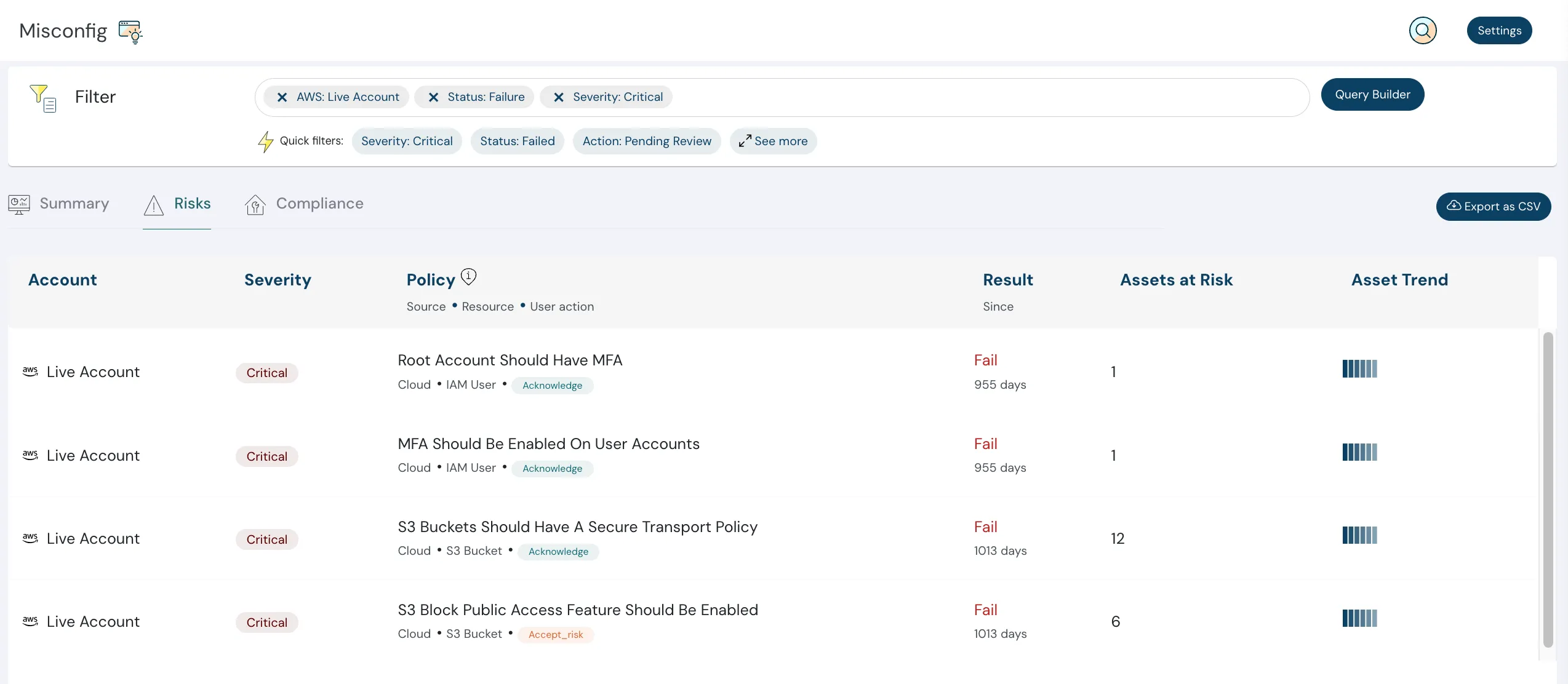Image resolution: width=1568 pixels, height=684 pixels.
Task: Click Accept_risk tag on S3 Block Public Access
Action: click(x=556, y=635)
